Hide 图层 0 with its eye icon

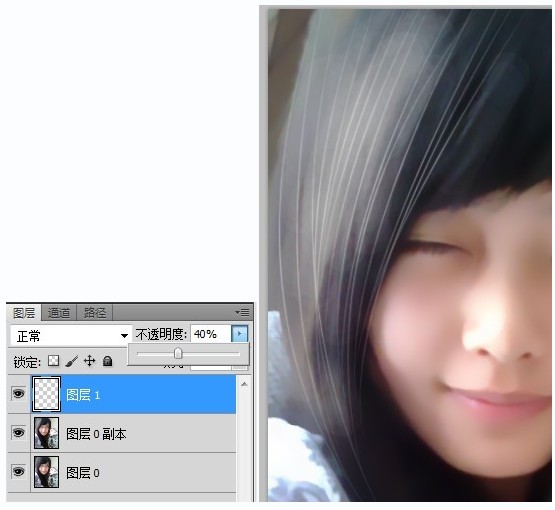click(18, 471)
